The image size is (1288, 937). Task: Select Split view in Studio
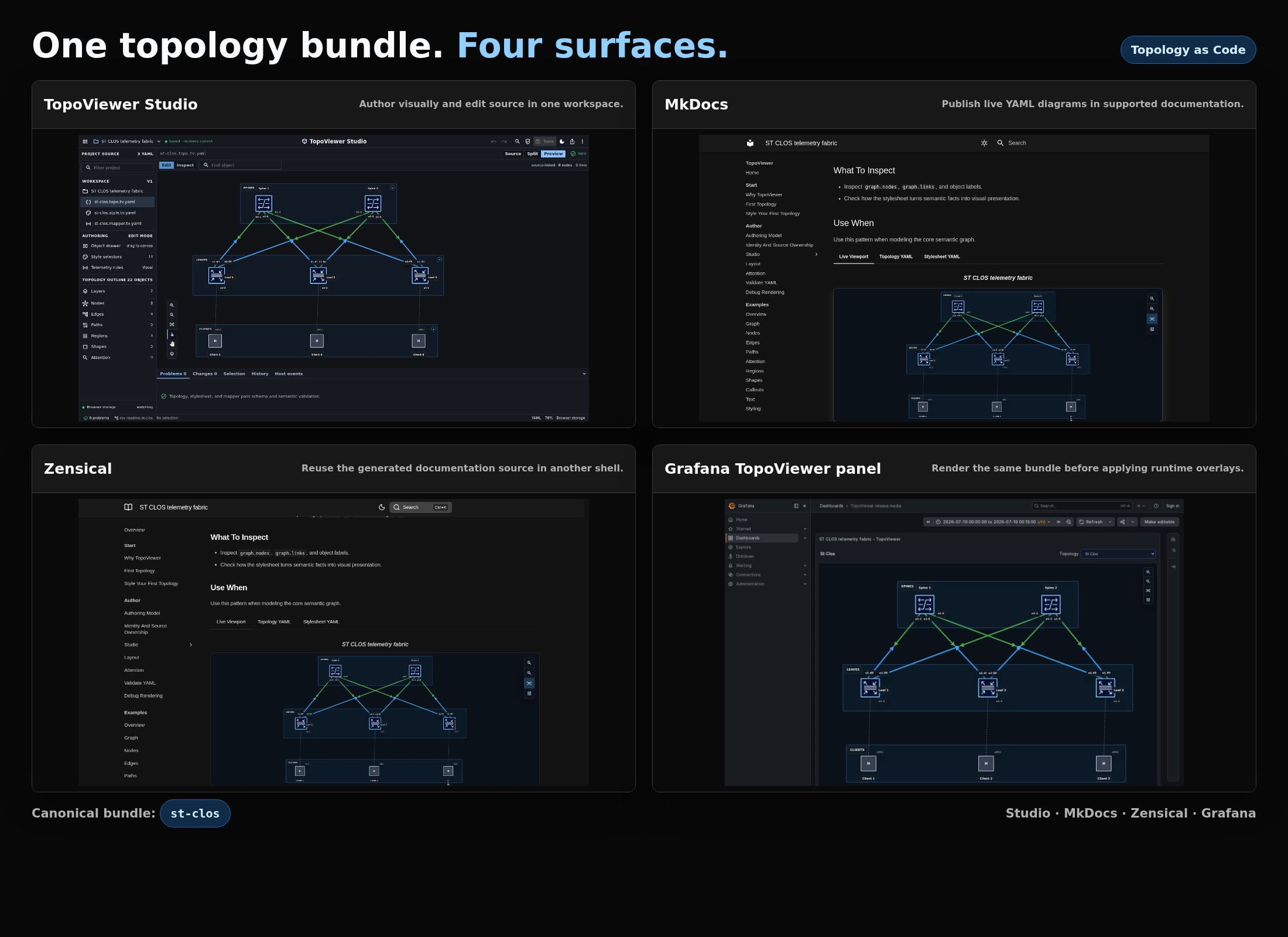pos(533,154)
